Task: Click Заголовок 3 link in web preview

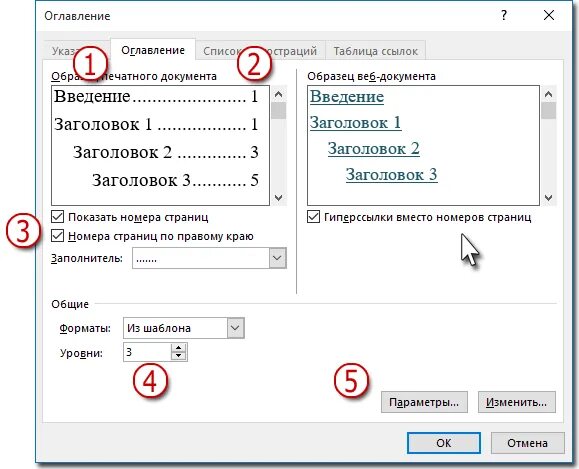Action: 391,174
